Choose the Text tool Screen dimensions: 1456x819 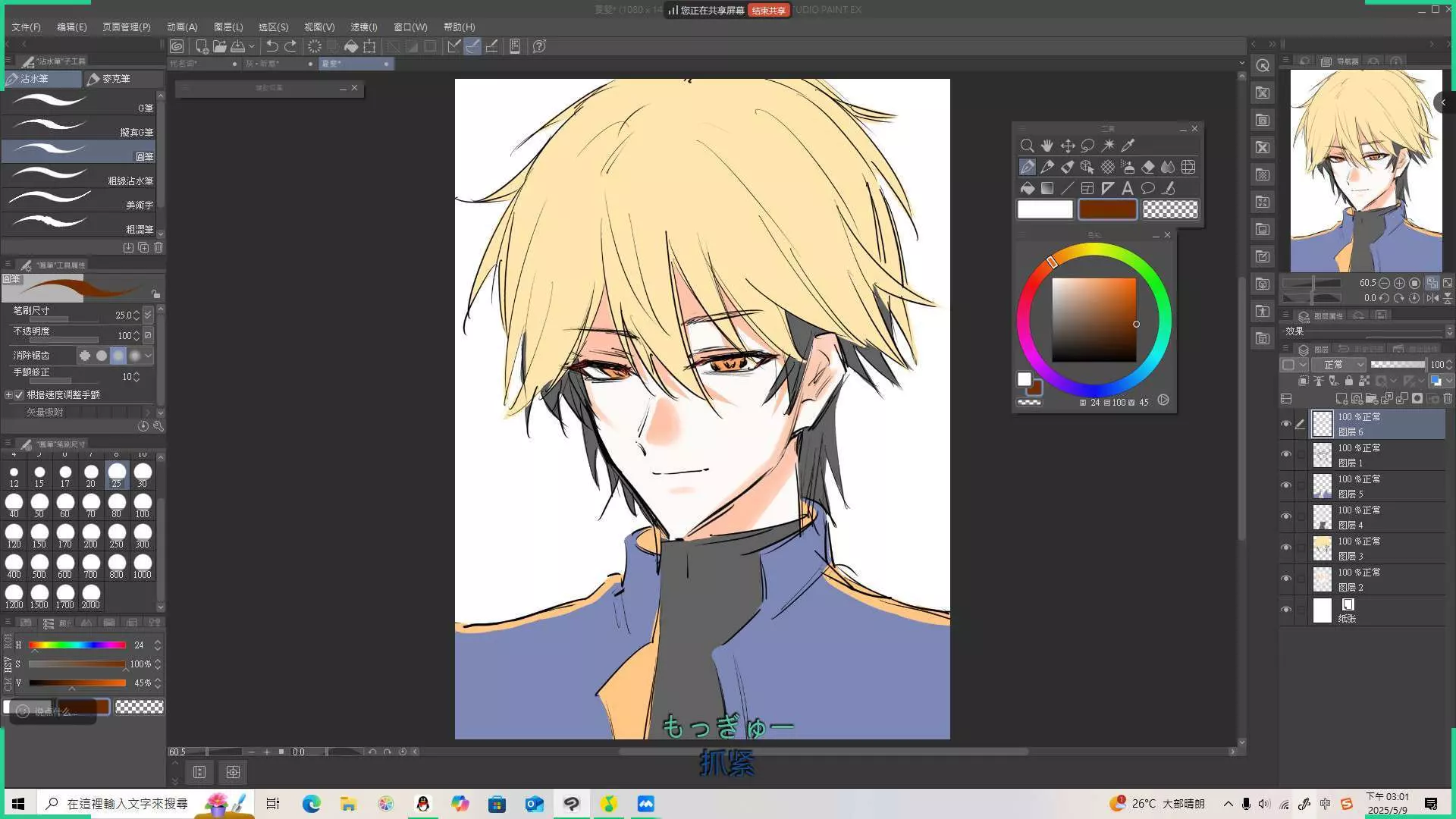(x=1128, y=188)
